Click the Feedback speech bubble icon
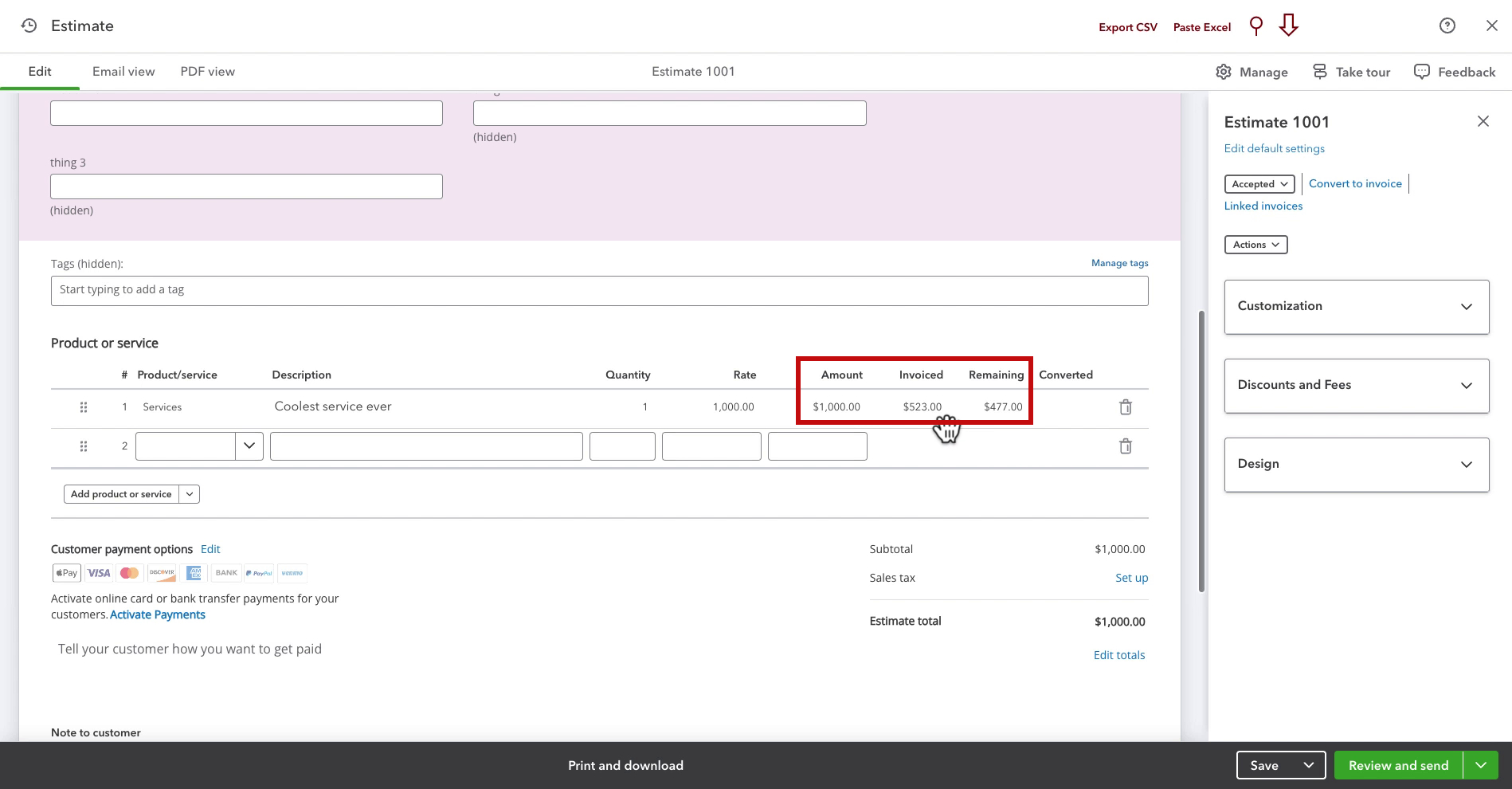 tap(1422, 72)
